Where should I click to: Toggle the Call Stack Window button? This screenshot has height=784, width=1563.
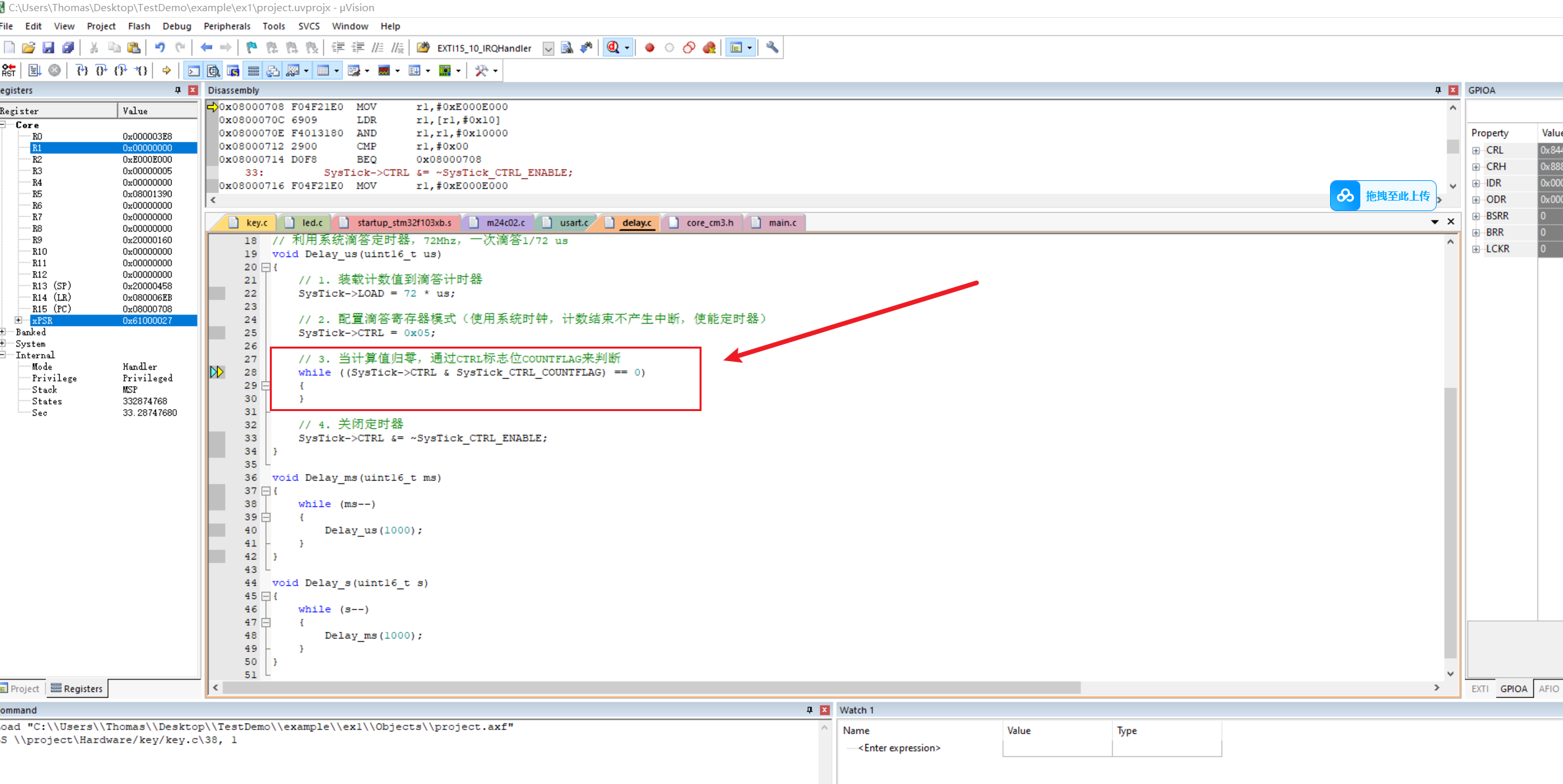tap(273, 70)
